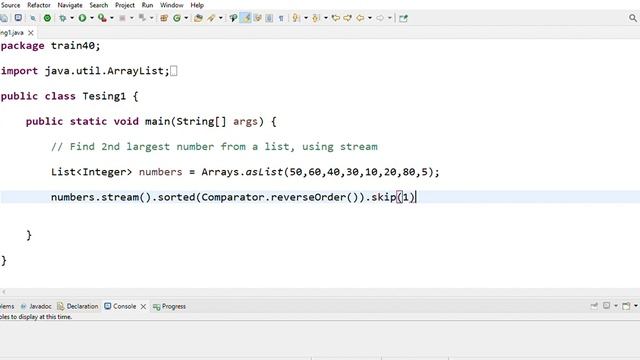
Task: Click the Last Edit Location icon
Action: [x=336, y=18]
